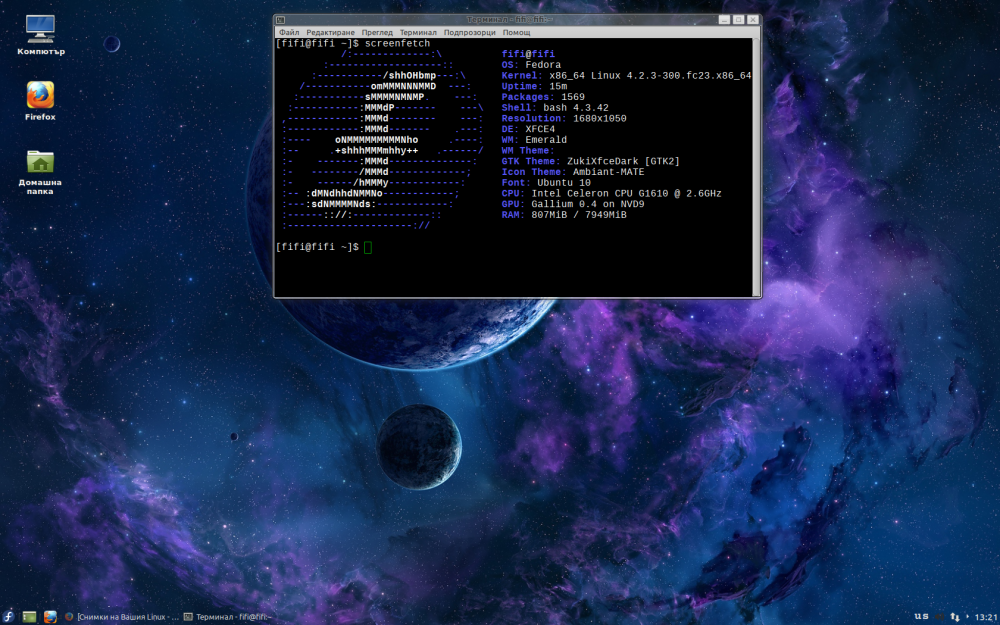
Task: Close the terminal window
Action: [x=753, y=20]
